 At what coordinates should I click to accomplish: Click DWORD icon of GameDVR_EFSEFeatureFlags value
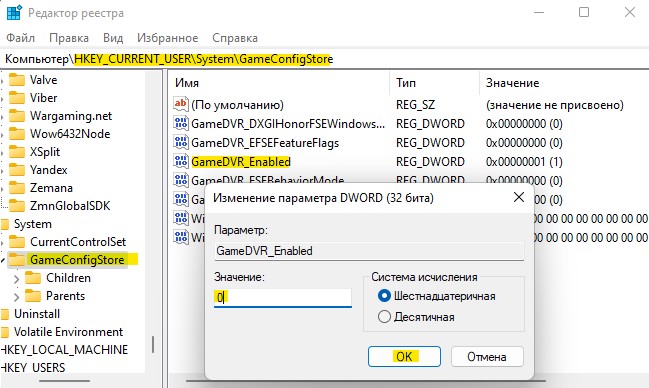(181, 142)
